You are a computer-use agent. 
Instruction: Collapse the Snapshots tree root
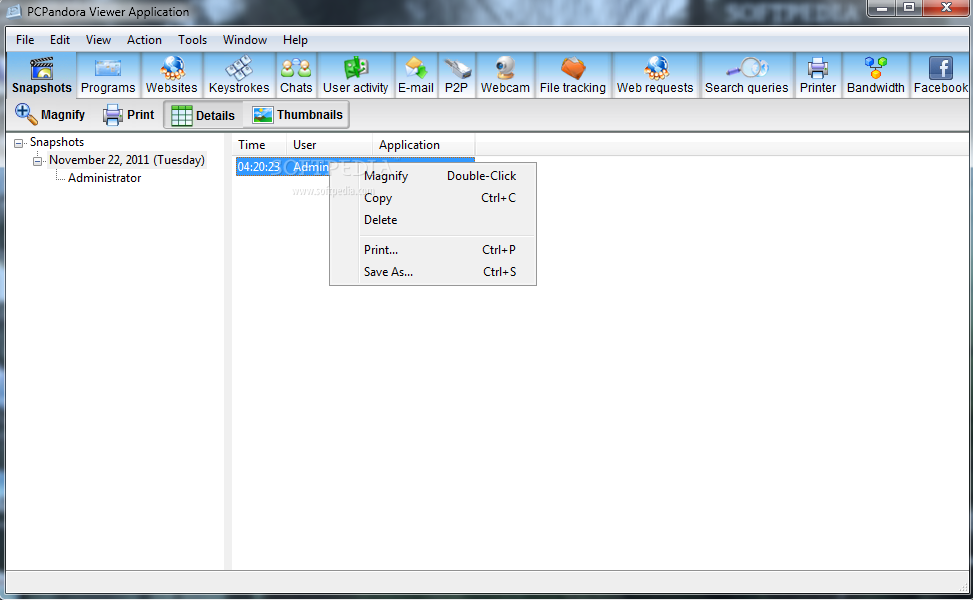tap(19, 143)
